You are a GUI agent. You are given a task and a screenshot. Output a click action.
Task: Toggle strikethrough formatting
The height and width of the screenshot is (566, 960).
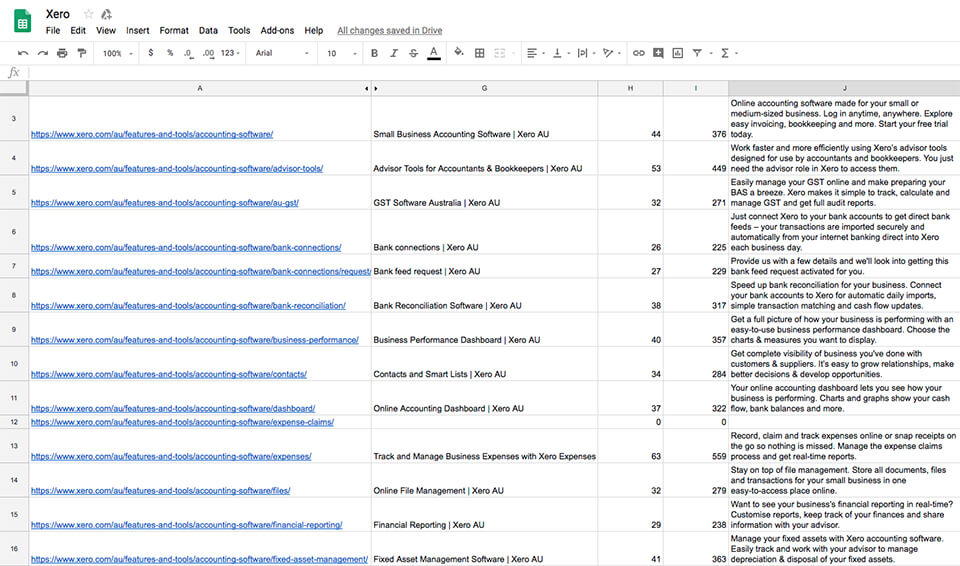(414, 53)
